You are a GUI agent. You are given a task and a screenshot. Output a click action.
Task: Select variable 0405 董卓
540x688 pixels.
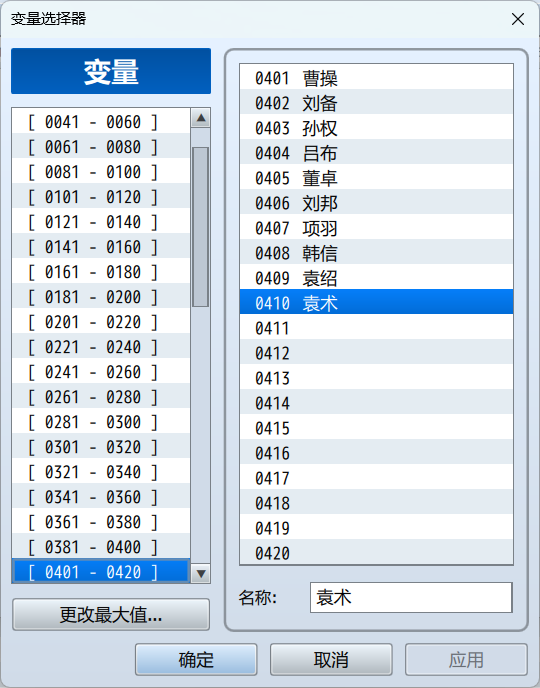point(376,178)
